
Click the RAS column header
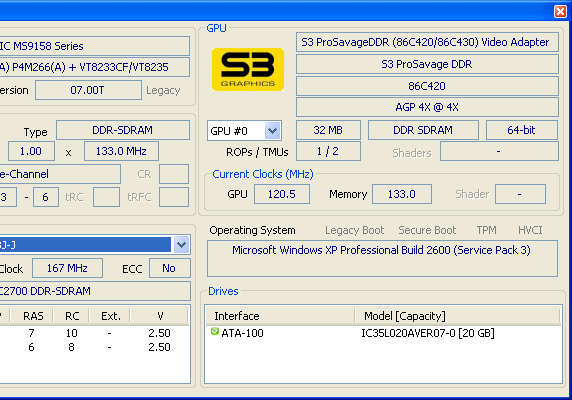point(32,316)
